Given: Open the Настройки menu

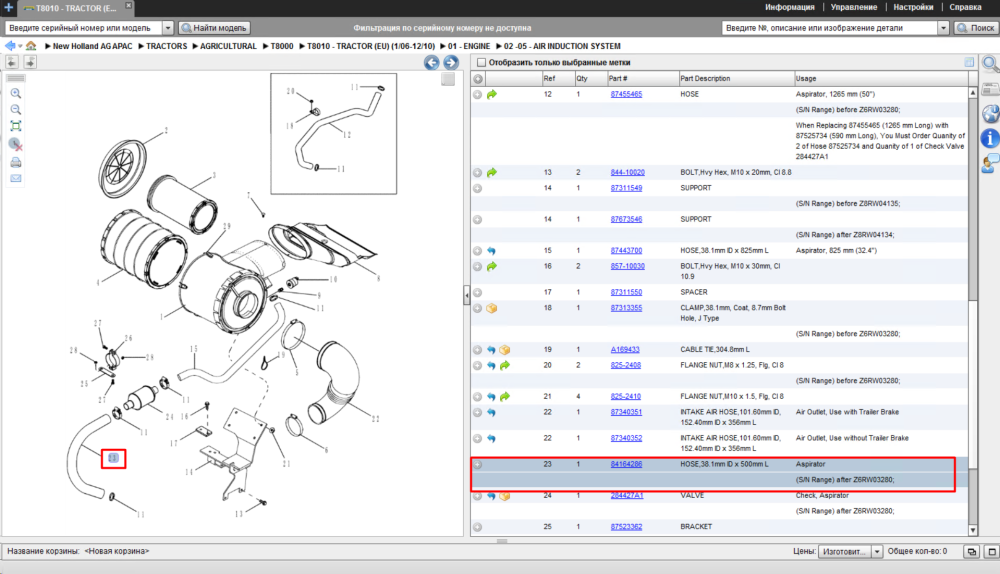Looking at the screenshot, I should (913, 8).
